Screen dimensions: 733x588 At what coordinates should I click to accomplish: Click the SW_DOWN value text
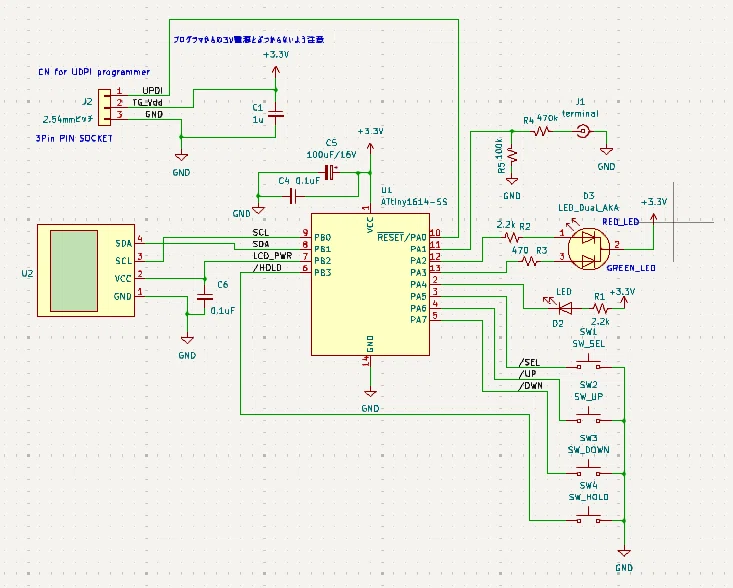click(589, 450)
